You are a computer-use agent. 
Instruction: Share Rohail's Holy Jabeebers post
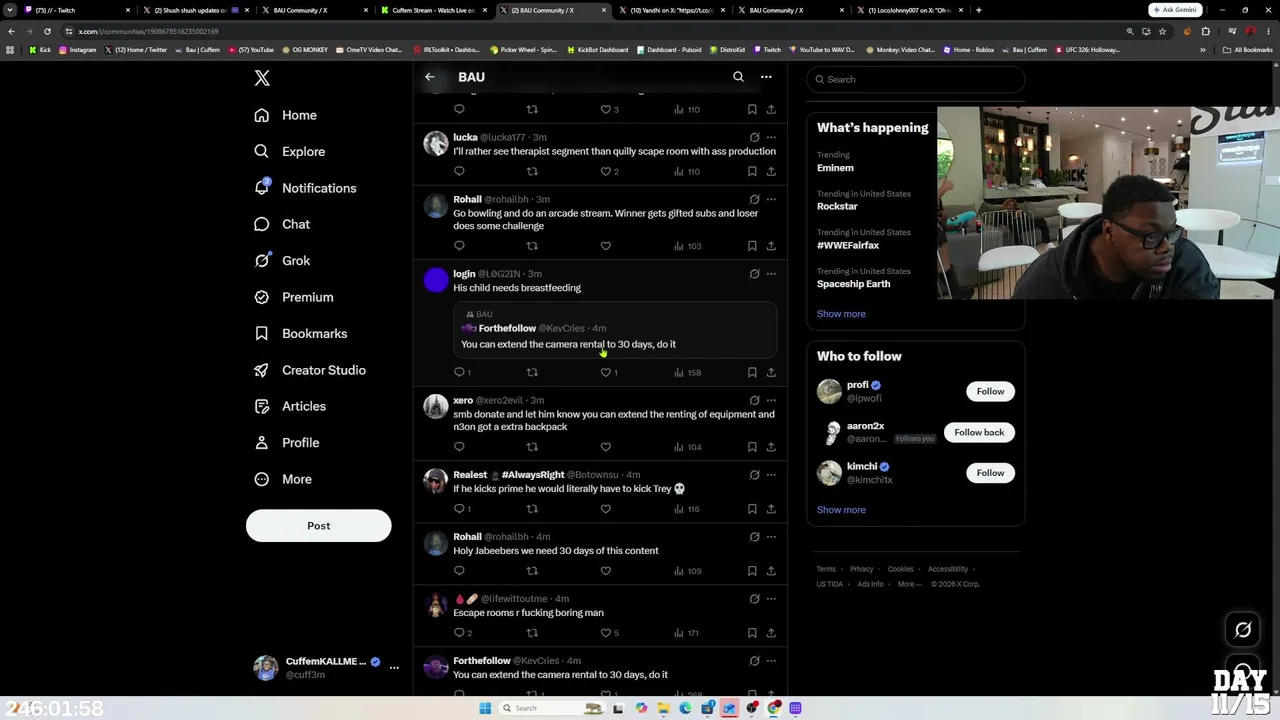pos(771,571)
